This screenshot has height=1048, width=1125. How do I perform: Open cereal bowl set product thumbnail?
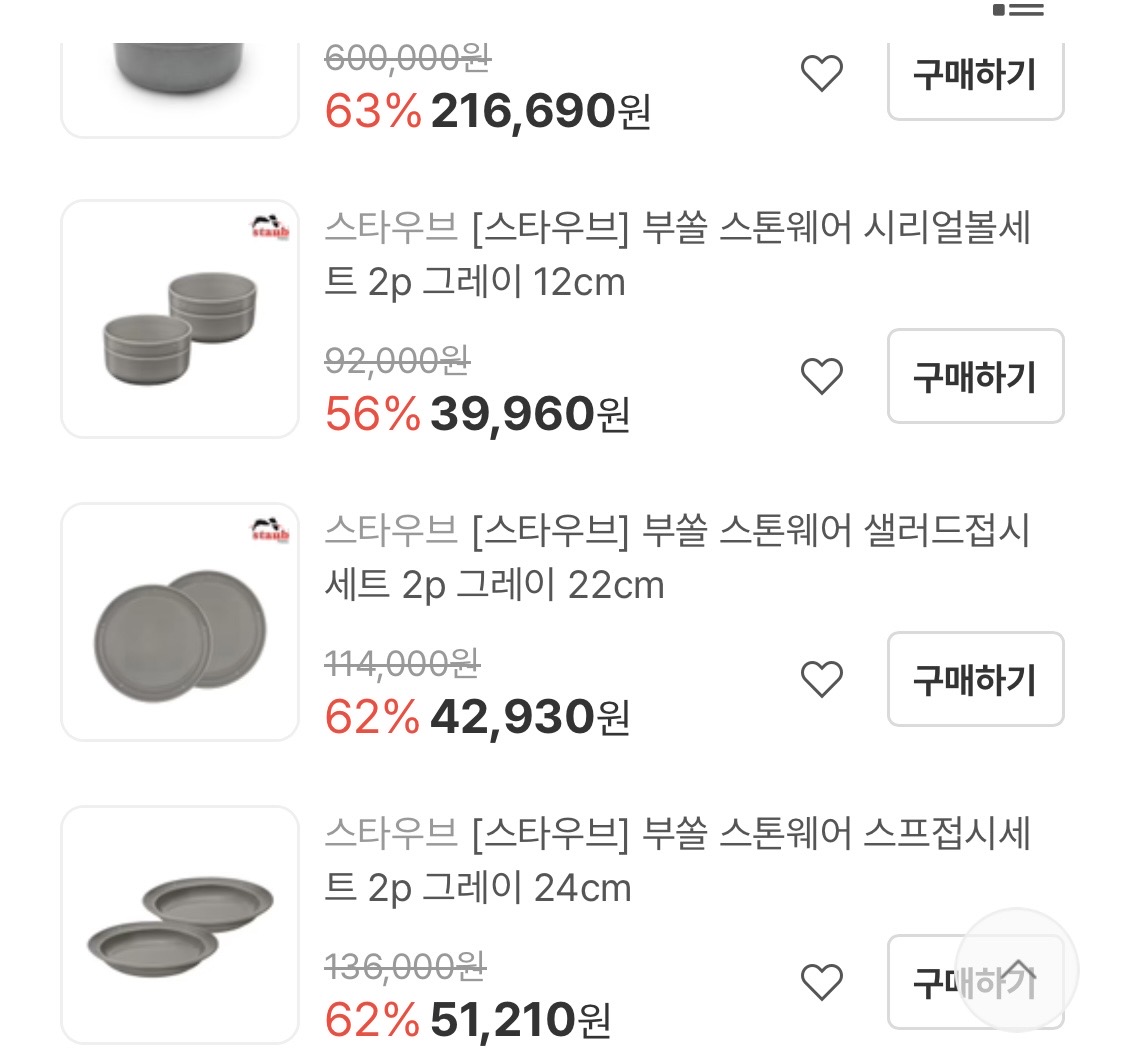click(x=180, y=319)
